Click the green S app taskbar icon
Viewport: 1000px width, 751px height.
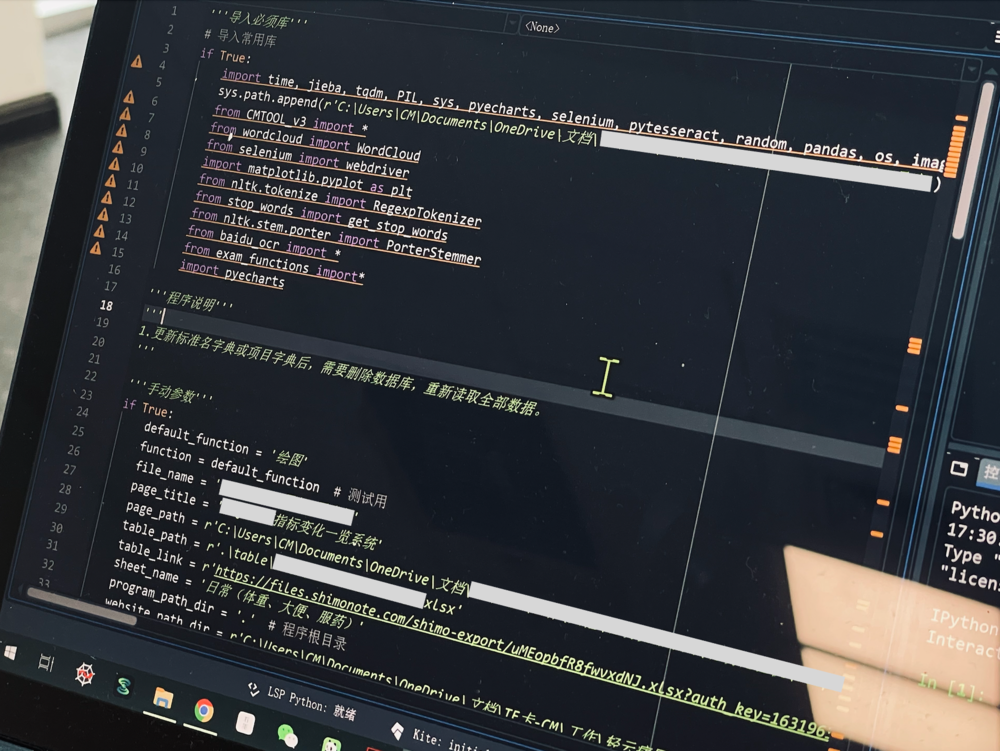click(124, 686)
